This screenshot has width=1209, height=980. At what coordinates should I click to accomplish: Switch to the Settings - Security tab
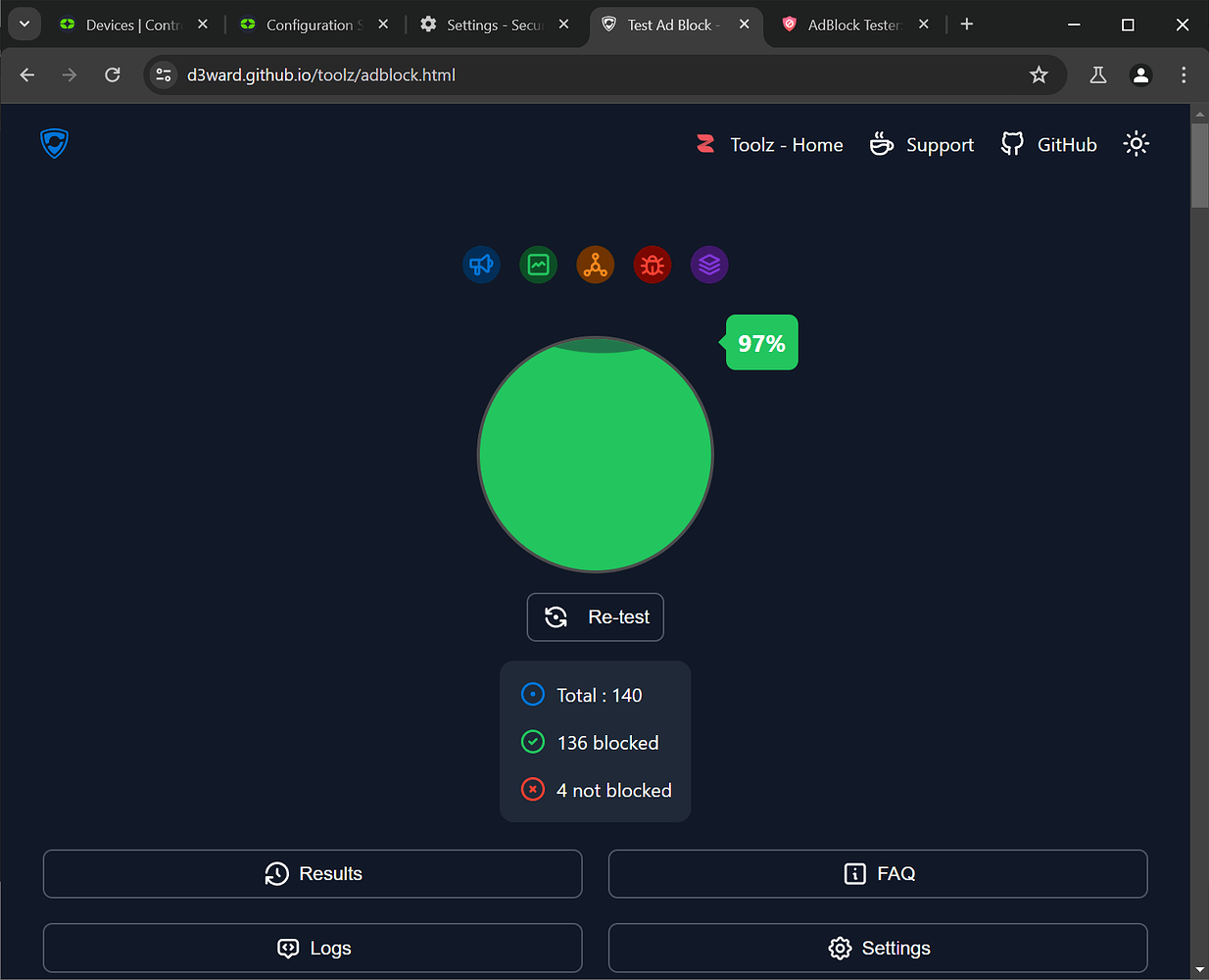click(490, 24)
